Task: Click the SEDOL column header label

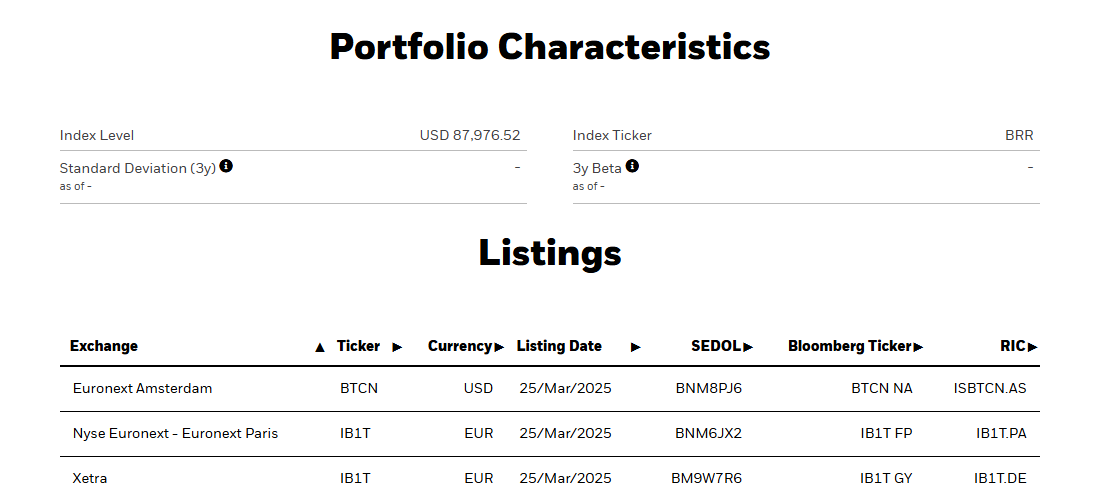Action: click(x=715, y=346)
